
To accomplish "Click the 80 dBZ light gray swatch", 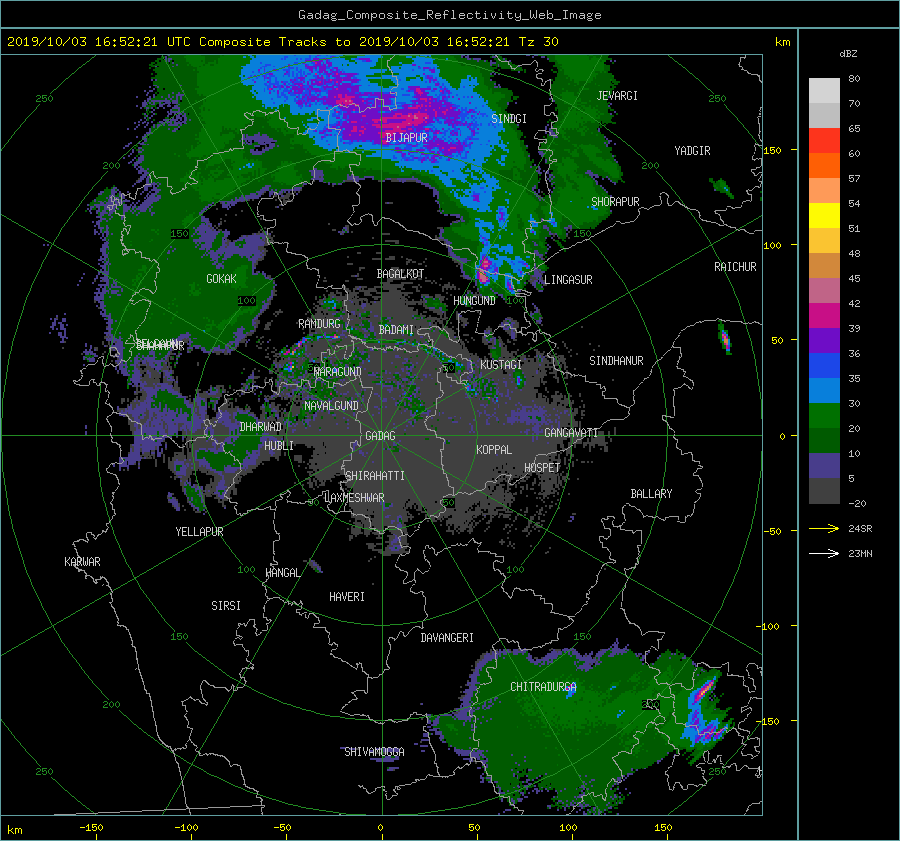I will tap(824, 91).
